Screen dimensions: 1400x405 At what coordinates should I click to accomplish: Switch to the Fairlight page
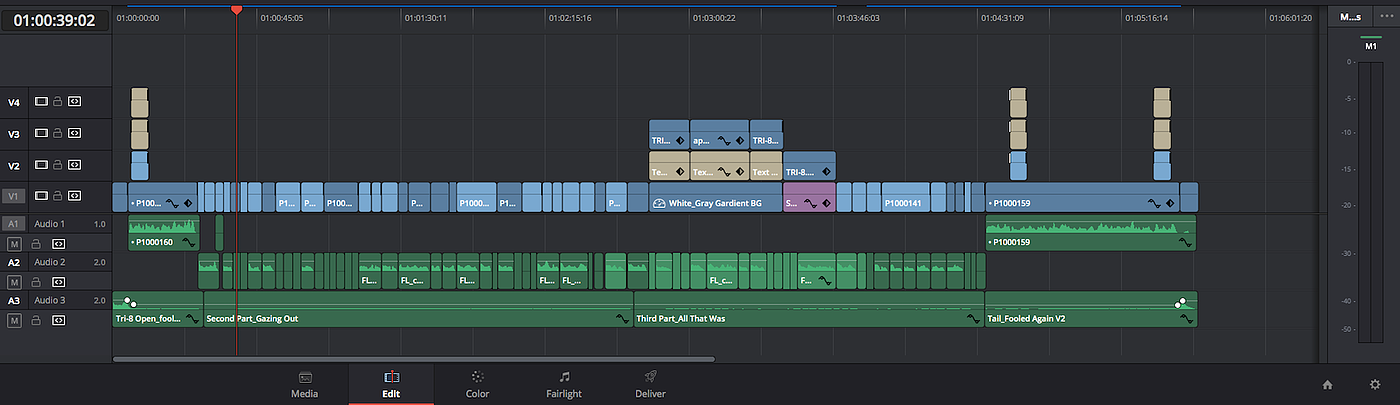click(564, 384)
